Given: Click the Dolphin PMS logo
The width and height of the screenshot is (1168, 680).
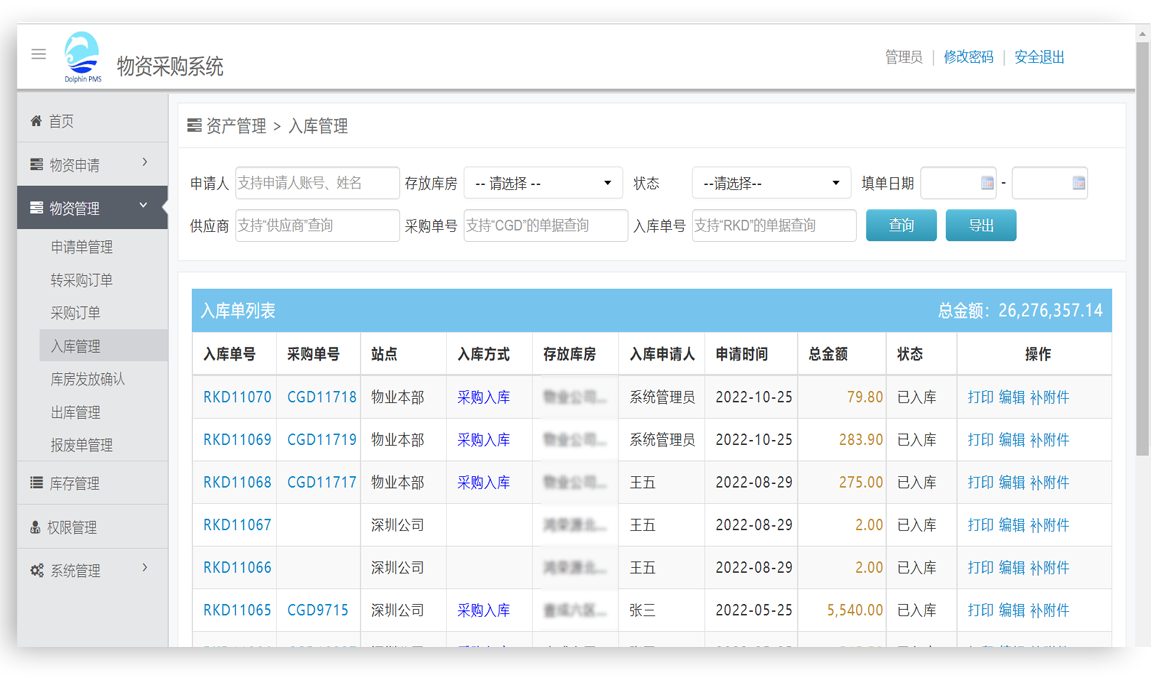Looking at the screenshot, I should pos(82,58).
